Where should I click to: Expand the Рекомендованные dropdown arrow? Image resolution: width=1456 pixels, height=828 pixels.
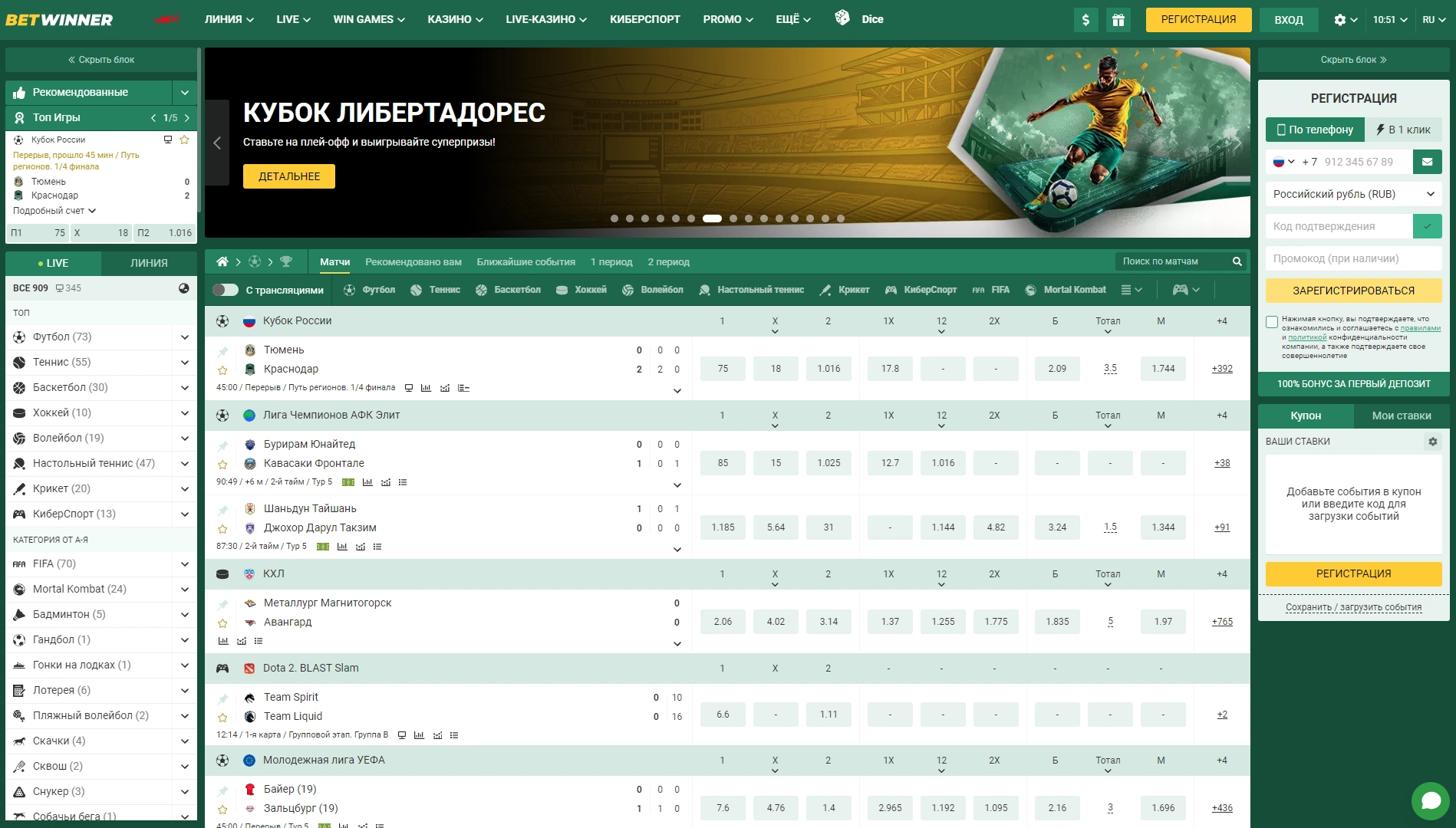185,93
